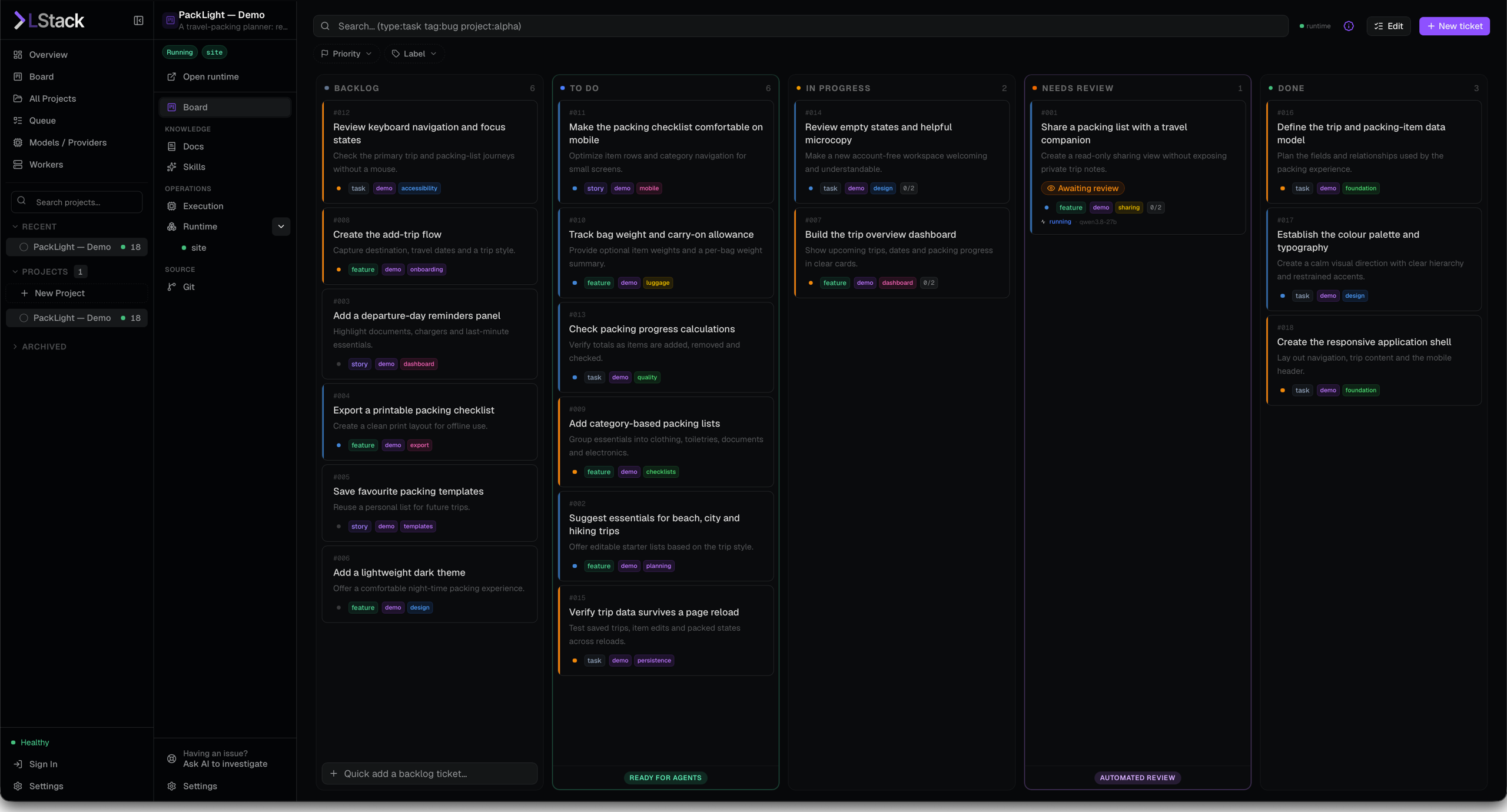Click the Runtime icon under Operations
Image resolution: width=1507 pixels, height=812 pixels.
coord(172,227)
